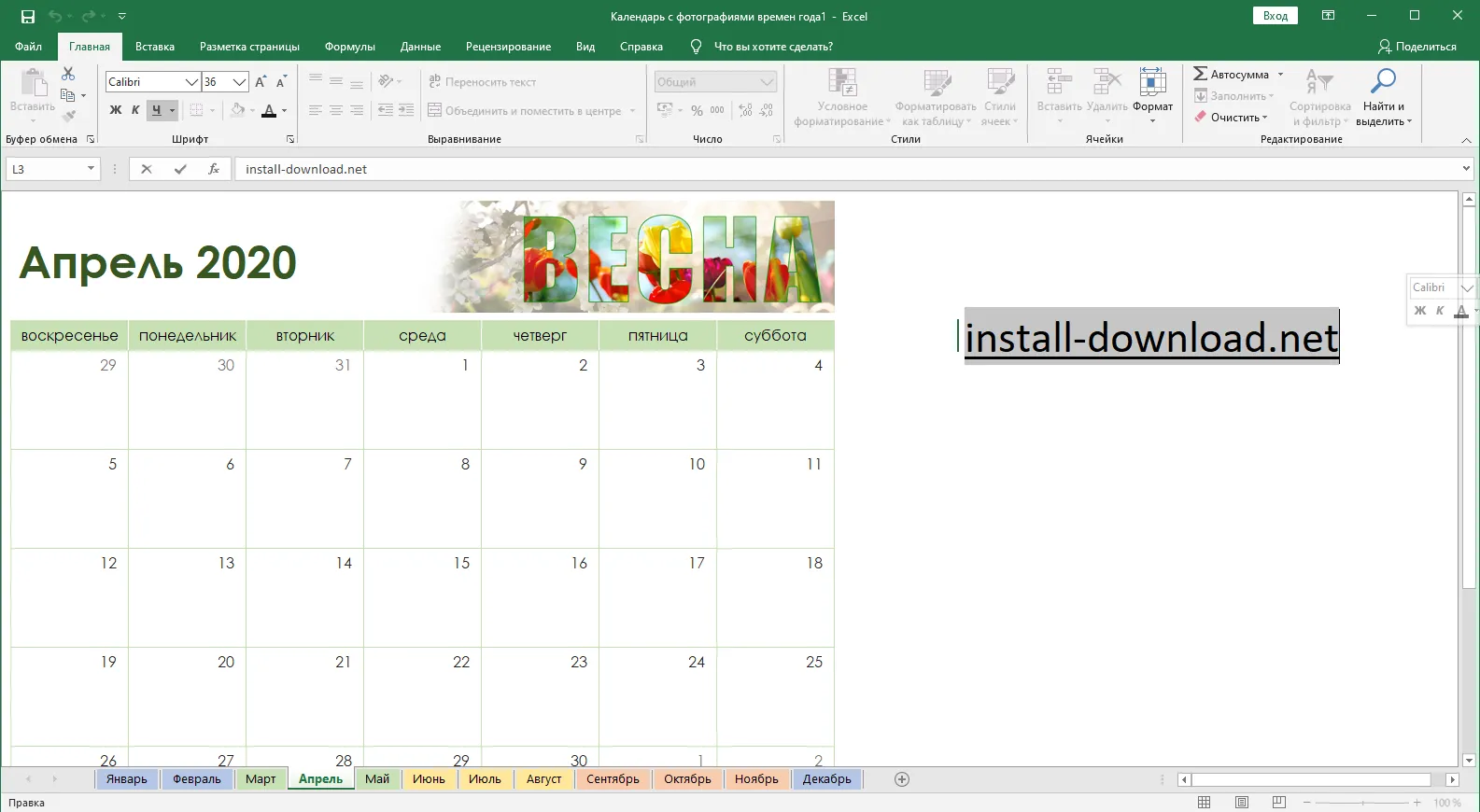Confirm the cell entry with checkmark icon
This screenshot has width=1480, height=812.
coord(180,169)
